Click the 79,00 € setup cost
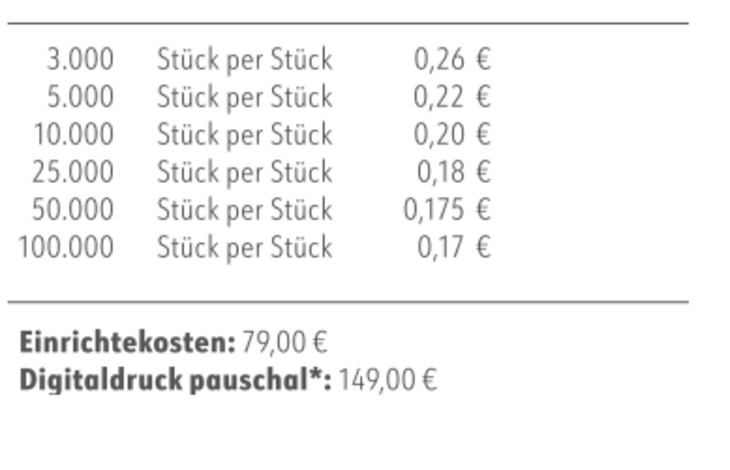The width and height of the screenshot is (730, 470). [x=285, y=342]
